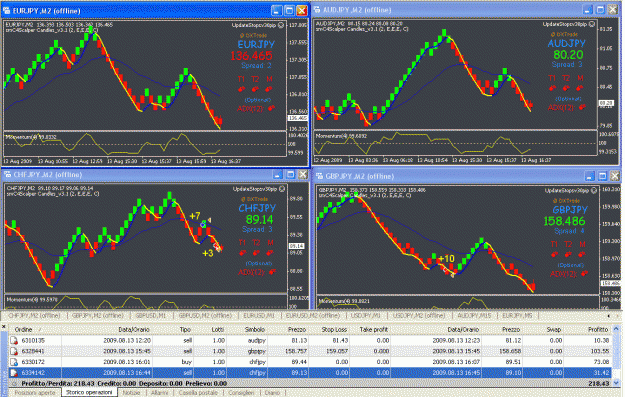Click the order icon for order 6330172
This screenshot has height=397, width=625.
click(14, 362)
